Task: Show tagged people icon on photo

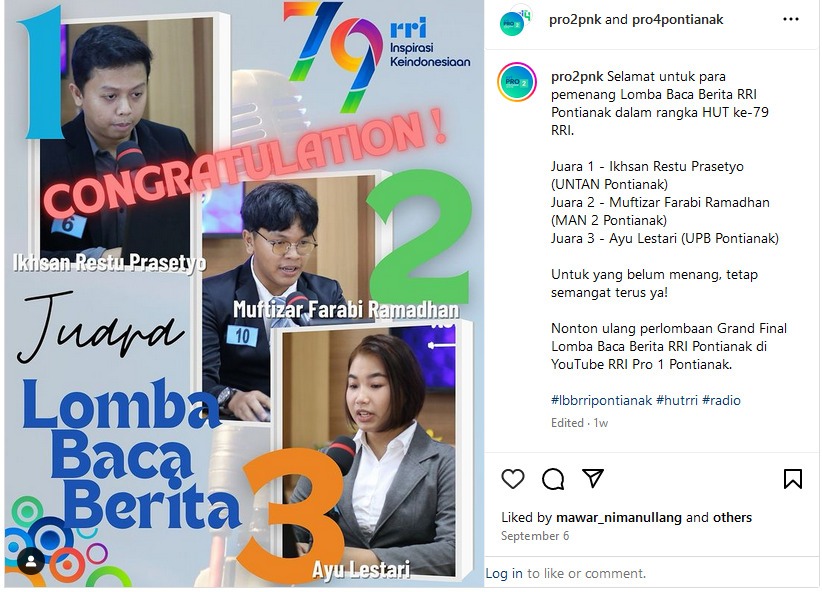Action: coord(31,562)
